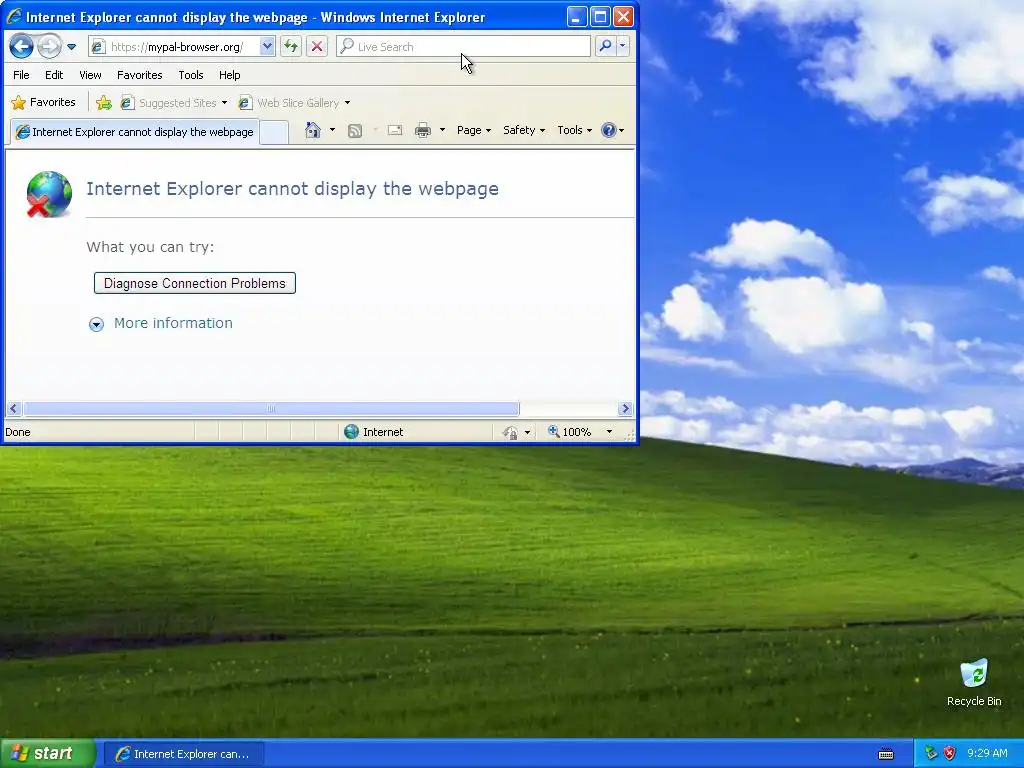Click Add to Favorites Bar star icon

[104, 103]
